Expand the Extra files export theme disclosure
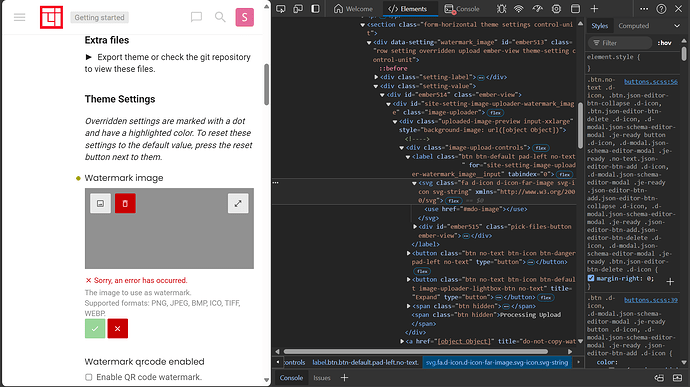Viewport: 690px width, 387px height. pos(88,57)
